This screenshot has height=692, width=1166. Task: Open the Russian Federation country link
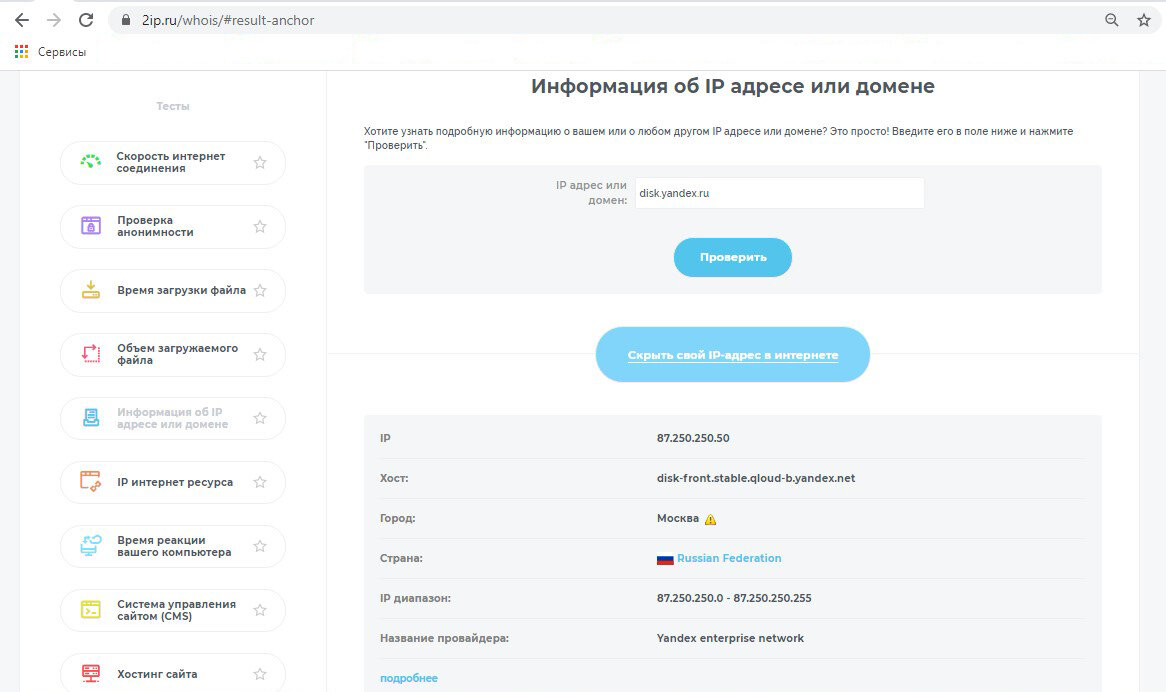point(729,558)
